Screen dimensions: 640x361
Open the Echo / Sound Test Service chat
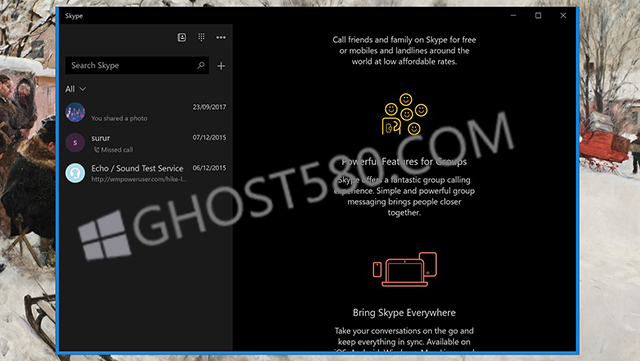tap(146, 173)
